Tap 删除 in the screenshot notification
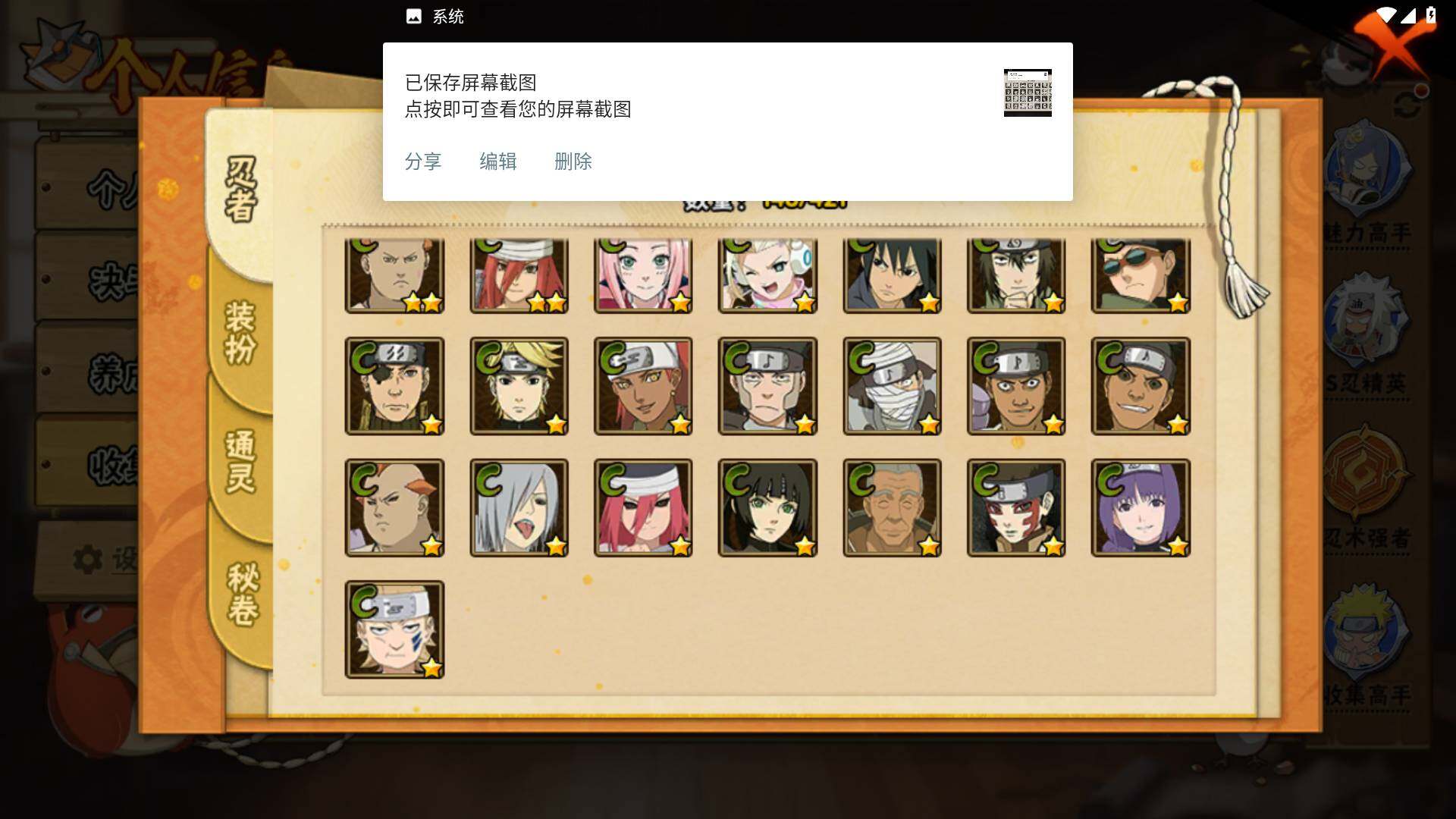 (573, 162)
